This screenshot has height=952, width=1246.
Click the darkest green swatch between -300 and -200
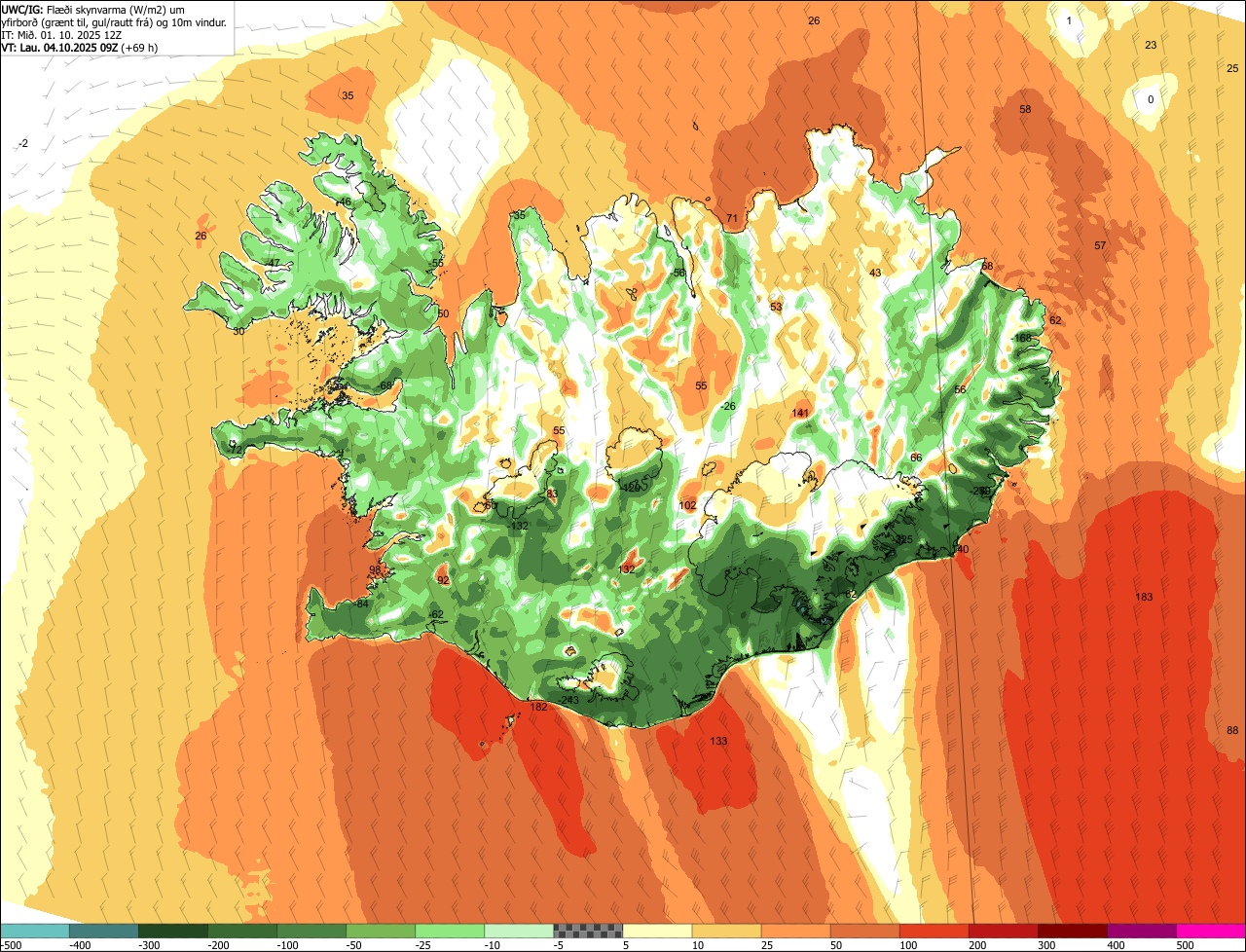(x=173, y=931)
